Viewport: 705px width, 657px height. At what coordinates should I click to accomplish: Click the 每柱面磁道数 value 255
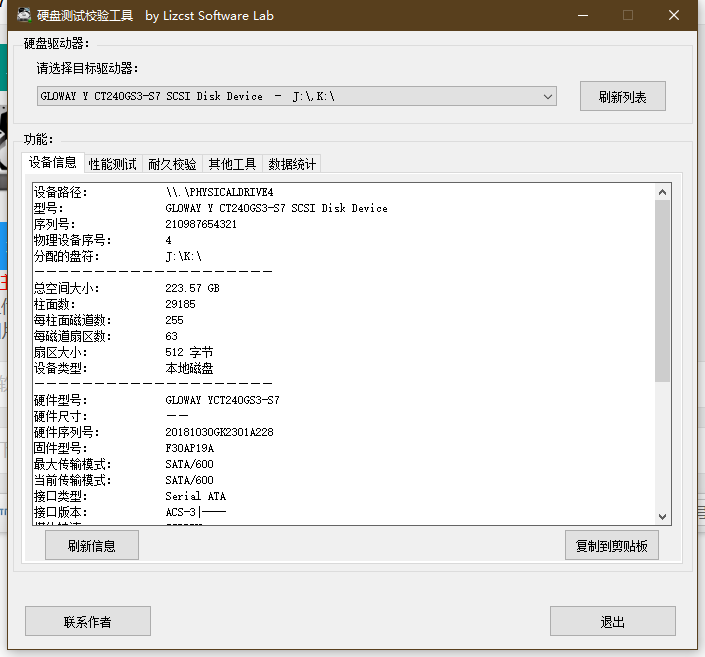point(174,320)
